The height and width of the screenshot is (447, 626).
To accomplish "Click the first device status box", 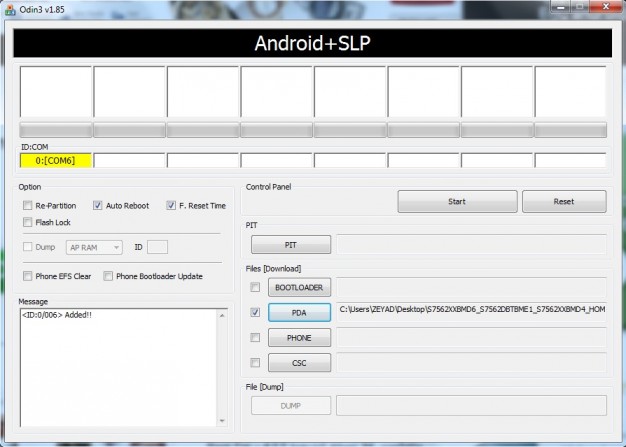I will 55,92.
